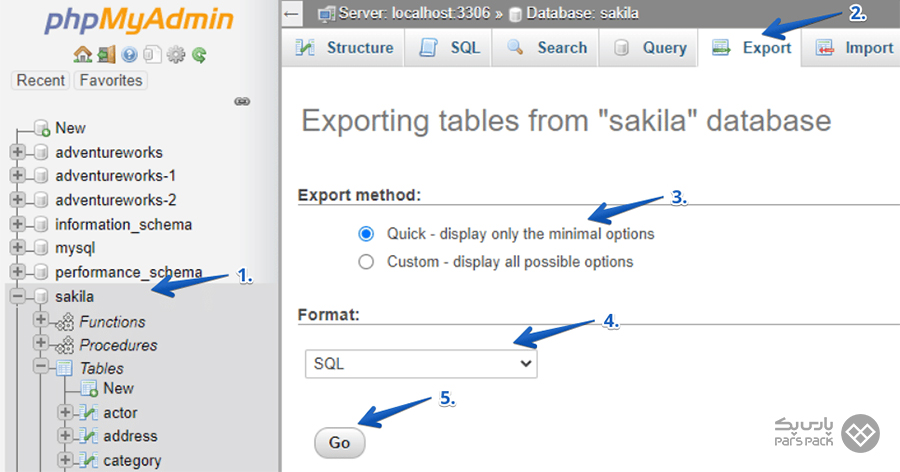Click the Recent button
This screenshot has height=472, width=900.
click(40, 80)
